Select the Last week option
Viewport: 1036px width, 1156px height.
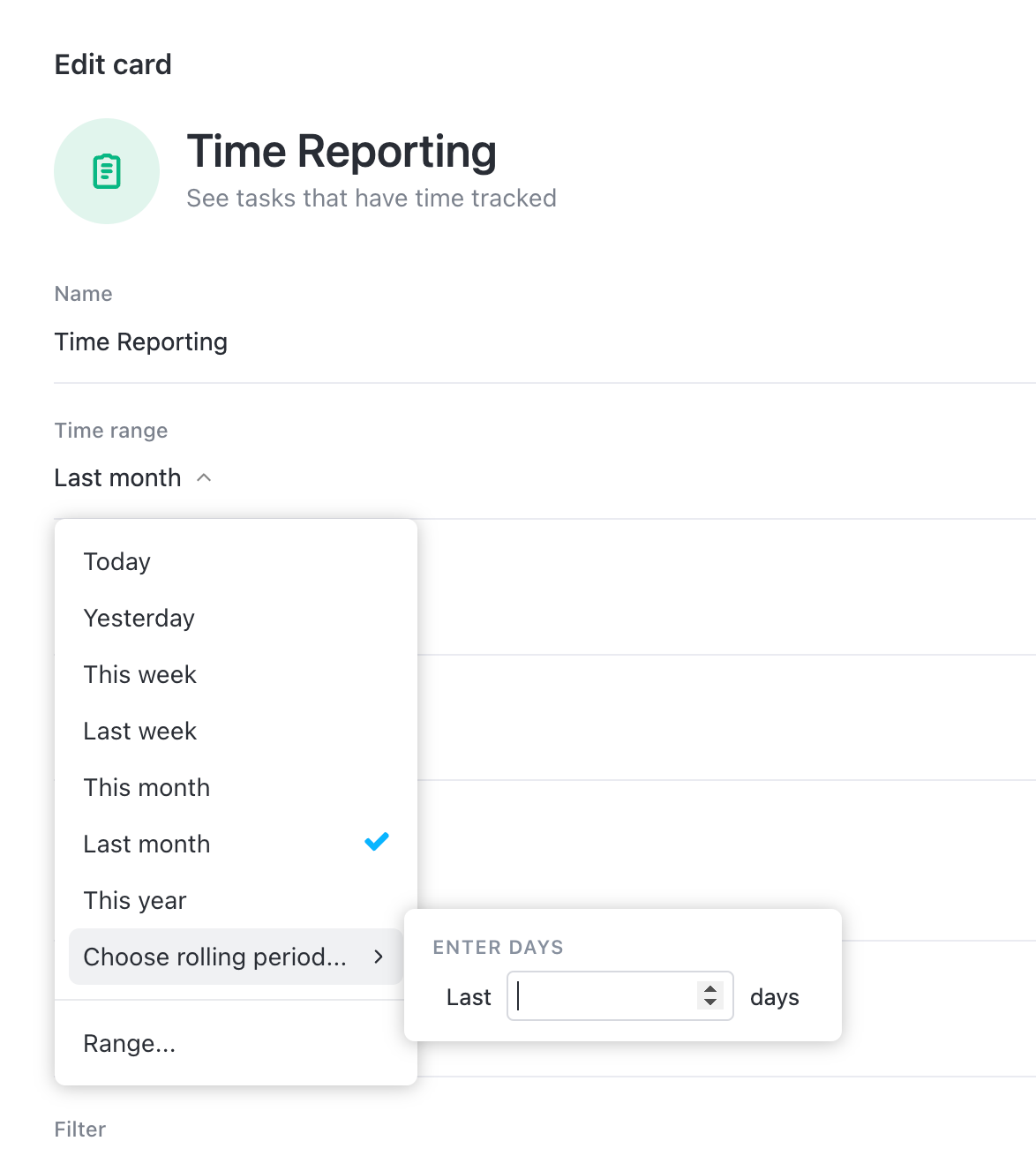pyautogui.click(x=139, y=731)
